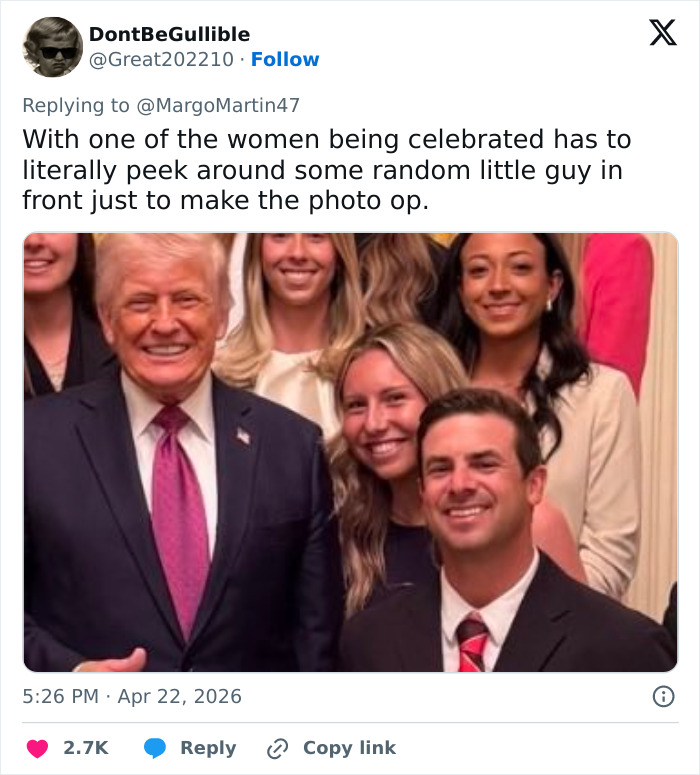This screenshot has width=700, height=775.
Task: Open the attached group photo
Action: pyautogui.click(x=350, y=452)
